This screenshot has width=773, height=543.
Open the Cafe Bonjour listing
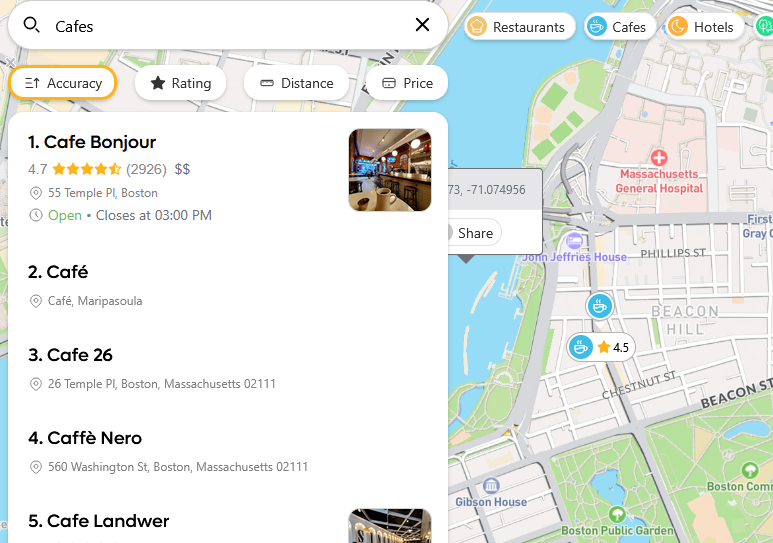coord(92,142)
